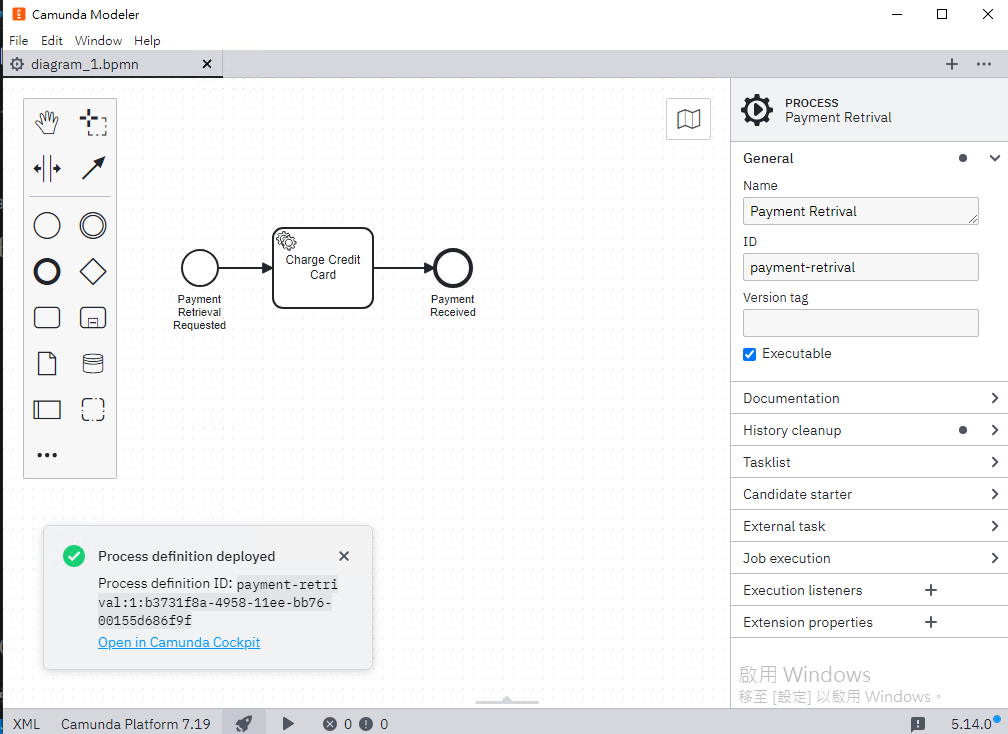Create a group from the palette
The image size is (1008, 734).
(93, 409)
